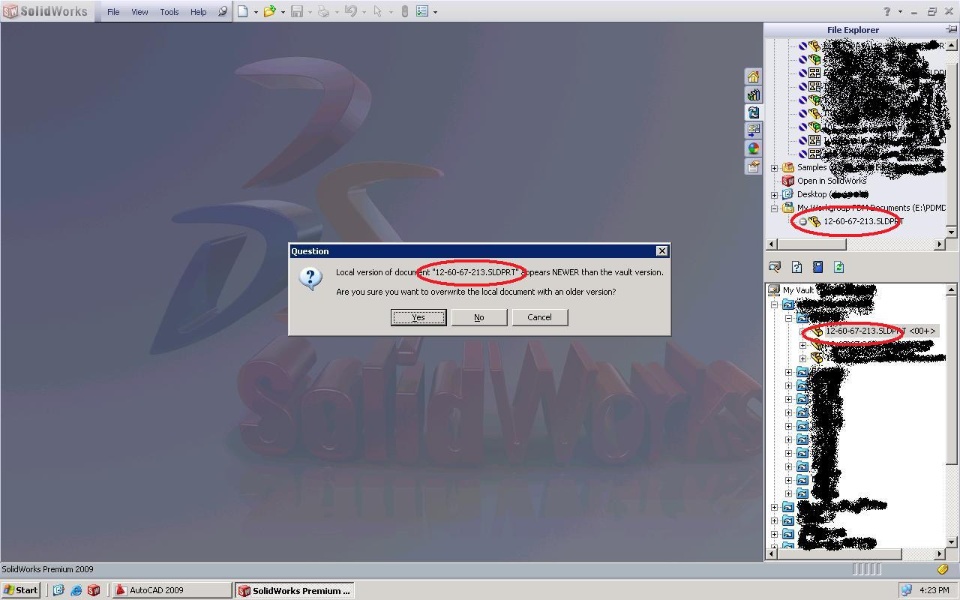Click the File Explorer scroll up arrow
Screen dimensions: 960x600
click(951, 45)
